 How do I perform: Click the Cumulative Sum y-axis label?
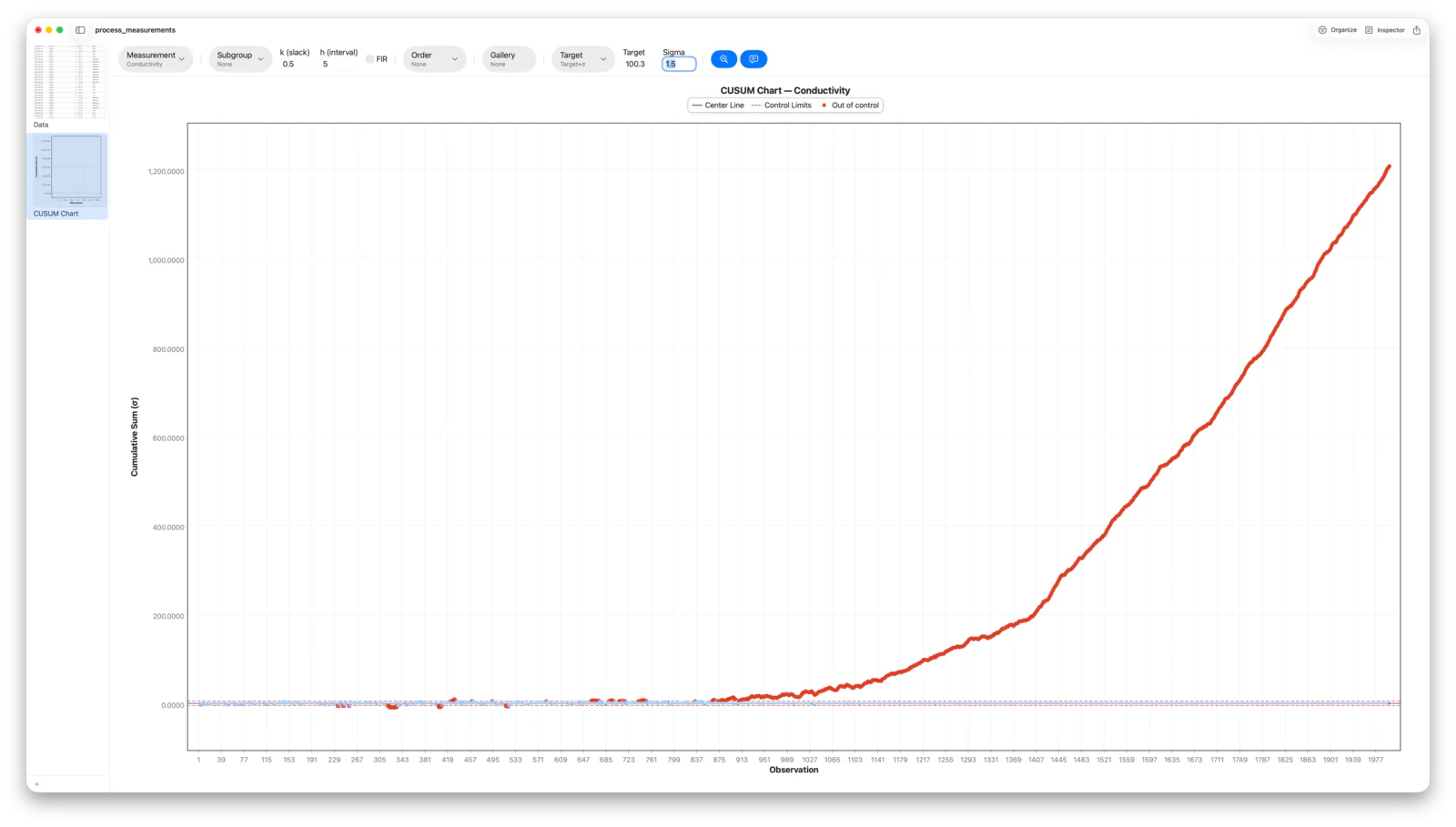(135, 437)
